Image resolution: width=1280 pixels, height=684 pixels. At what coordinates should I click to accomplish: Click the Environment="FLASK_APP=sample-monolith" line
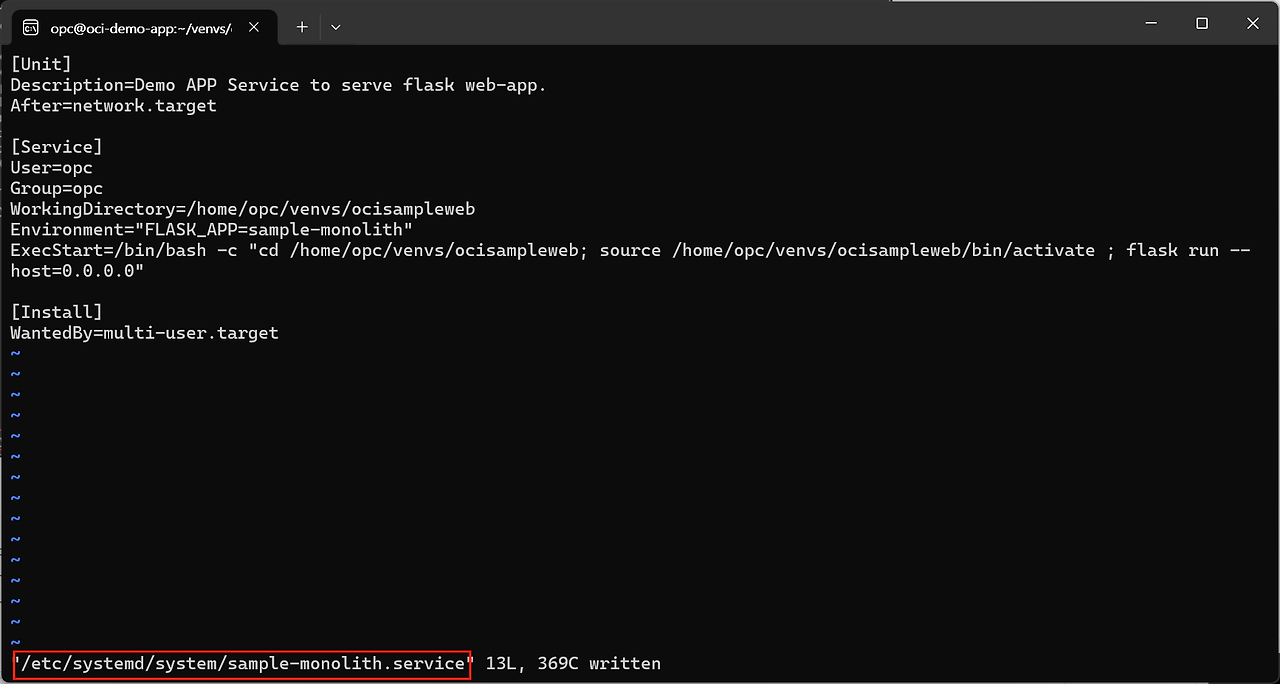click(211, 229)
